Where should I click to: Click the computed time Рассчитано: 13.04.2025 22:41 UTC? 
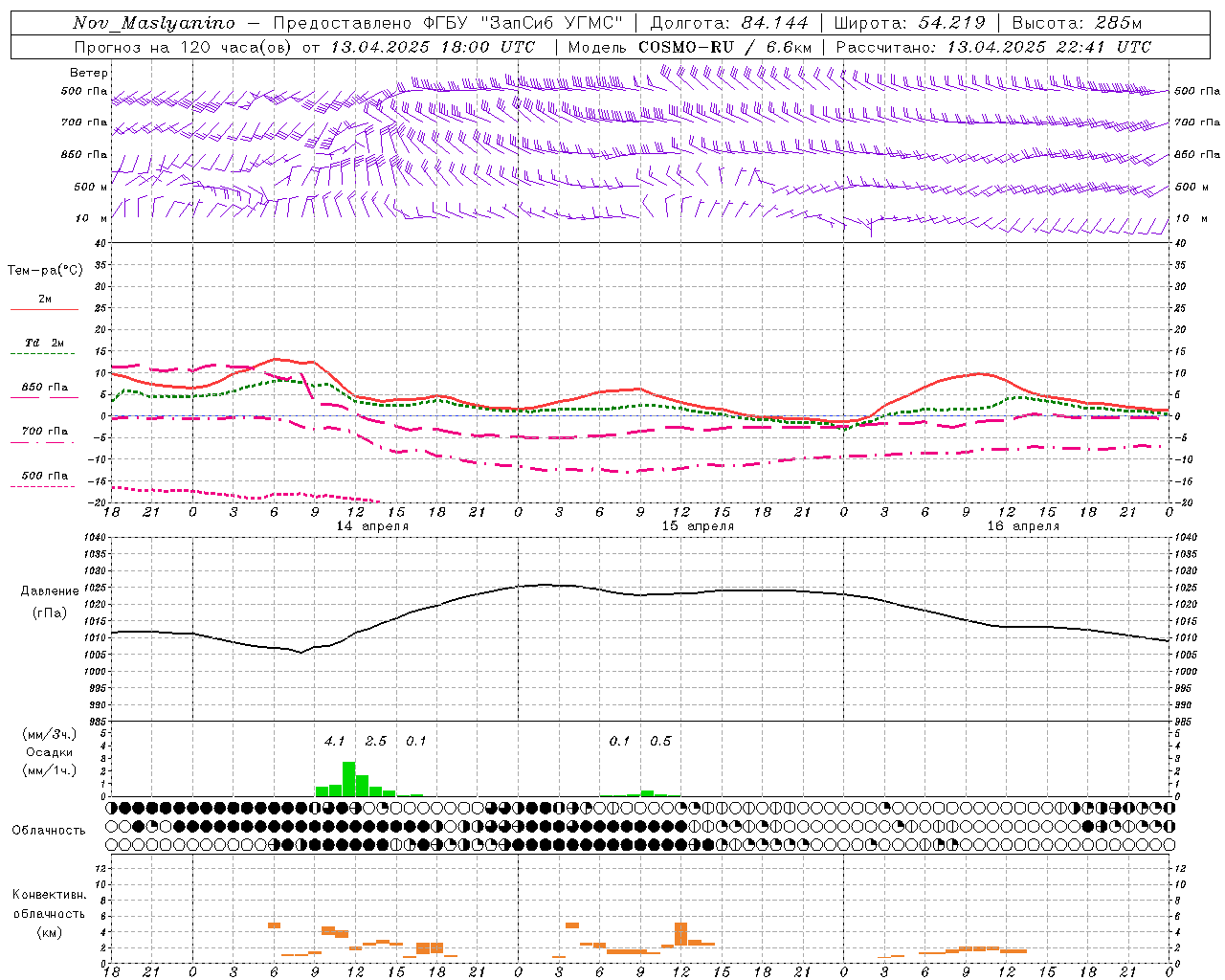tap(993, 47)
